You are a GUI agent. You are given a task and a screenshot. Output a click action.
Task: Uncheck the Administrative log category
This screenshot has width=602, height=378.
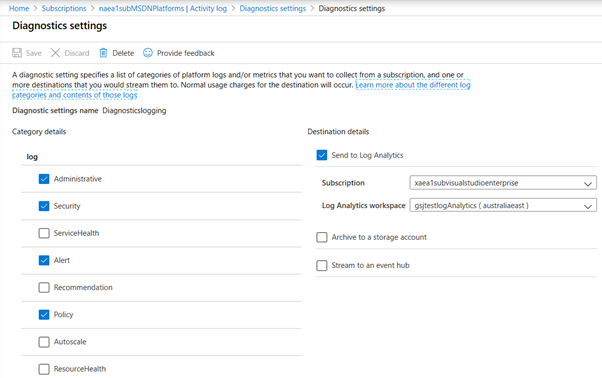coord(44,179)
